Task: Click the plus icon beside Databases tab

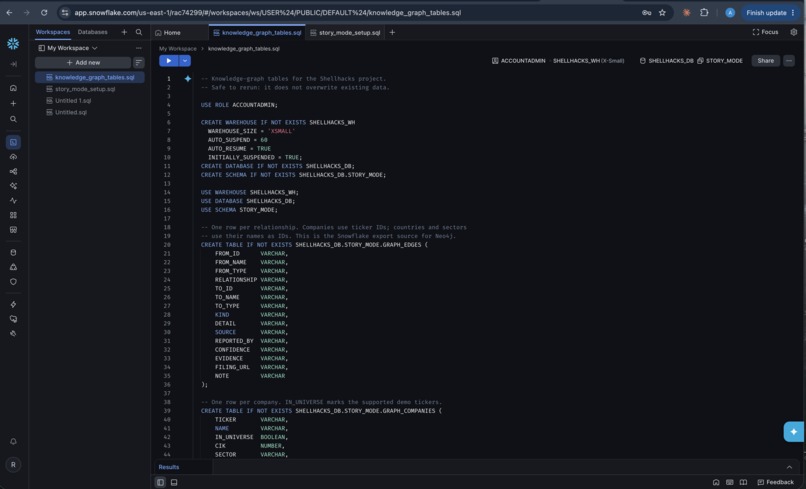Action: pyautogui.click(x=124, y=32)
